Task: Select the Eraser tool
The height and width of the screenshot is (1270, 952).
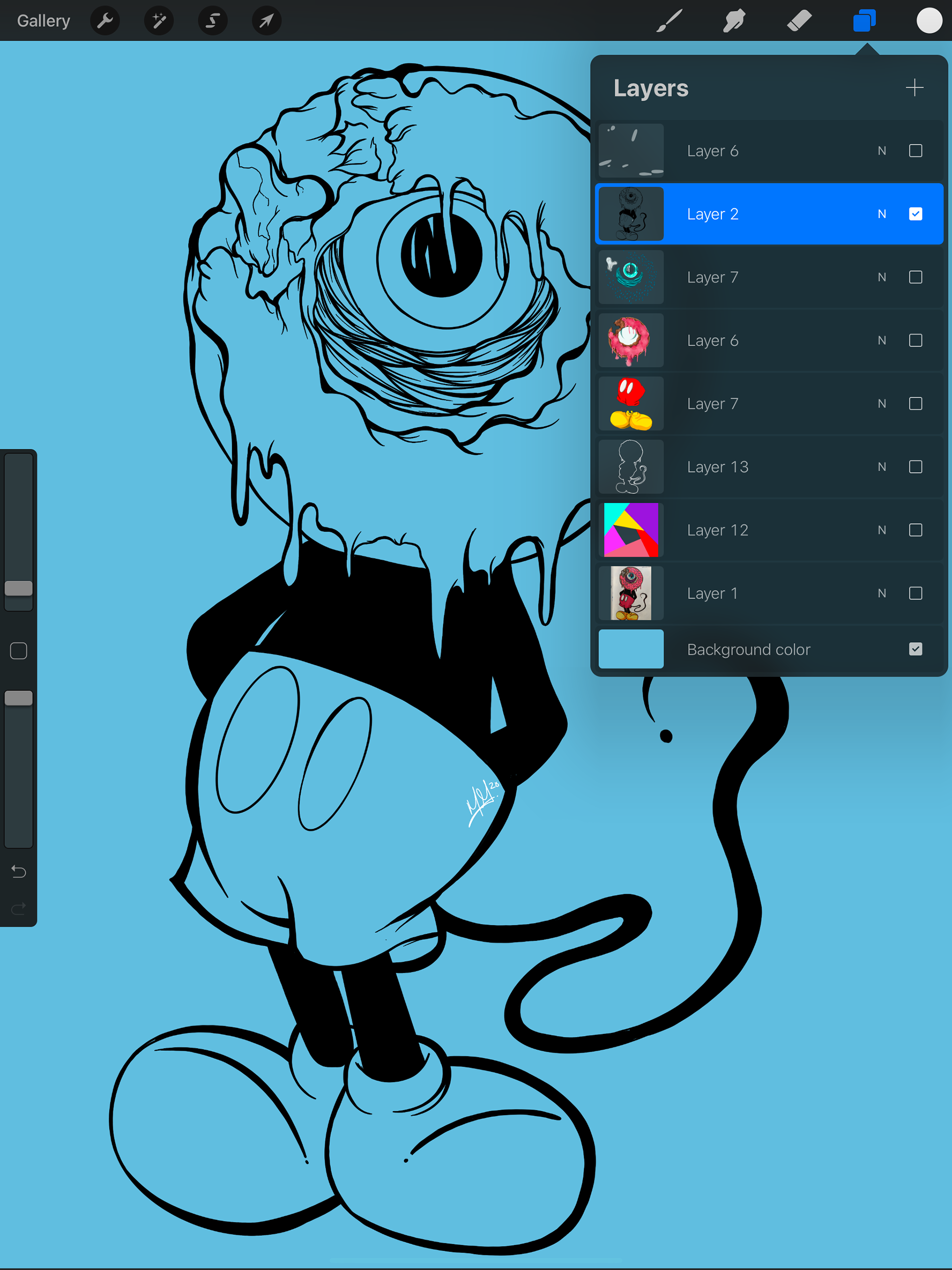Action: click(799, 21)
